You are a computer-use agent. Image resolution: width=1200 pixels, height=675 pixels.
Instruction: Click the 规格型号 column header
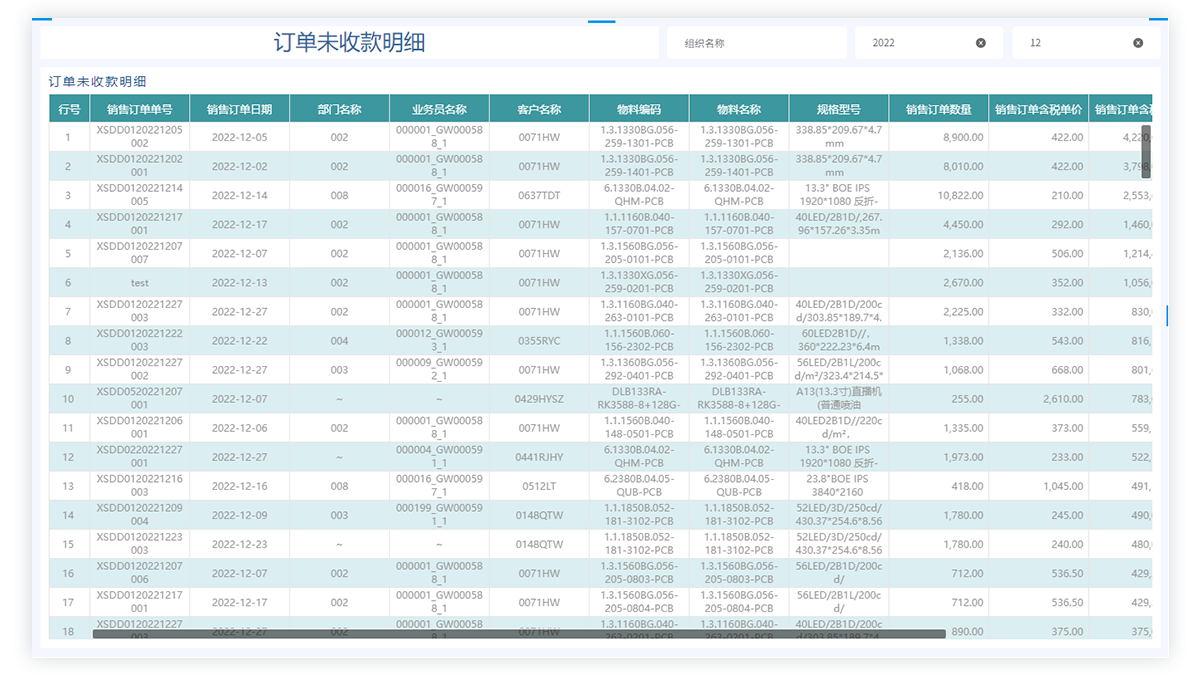838,110
